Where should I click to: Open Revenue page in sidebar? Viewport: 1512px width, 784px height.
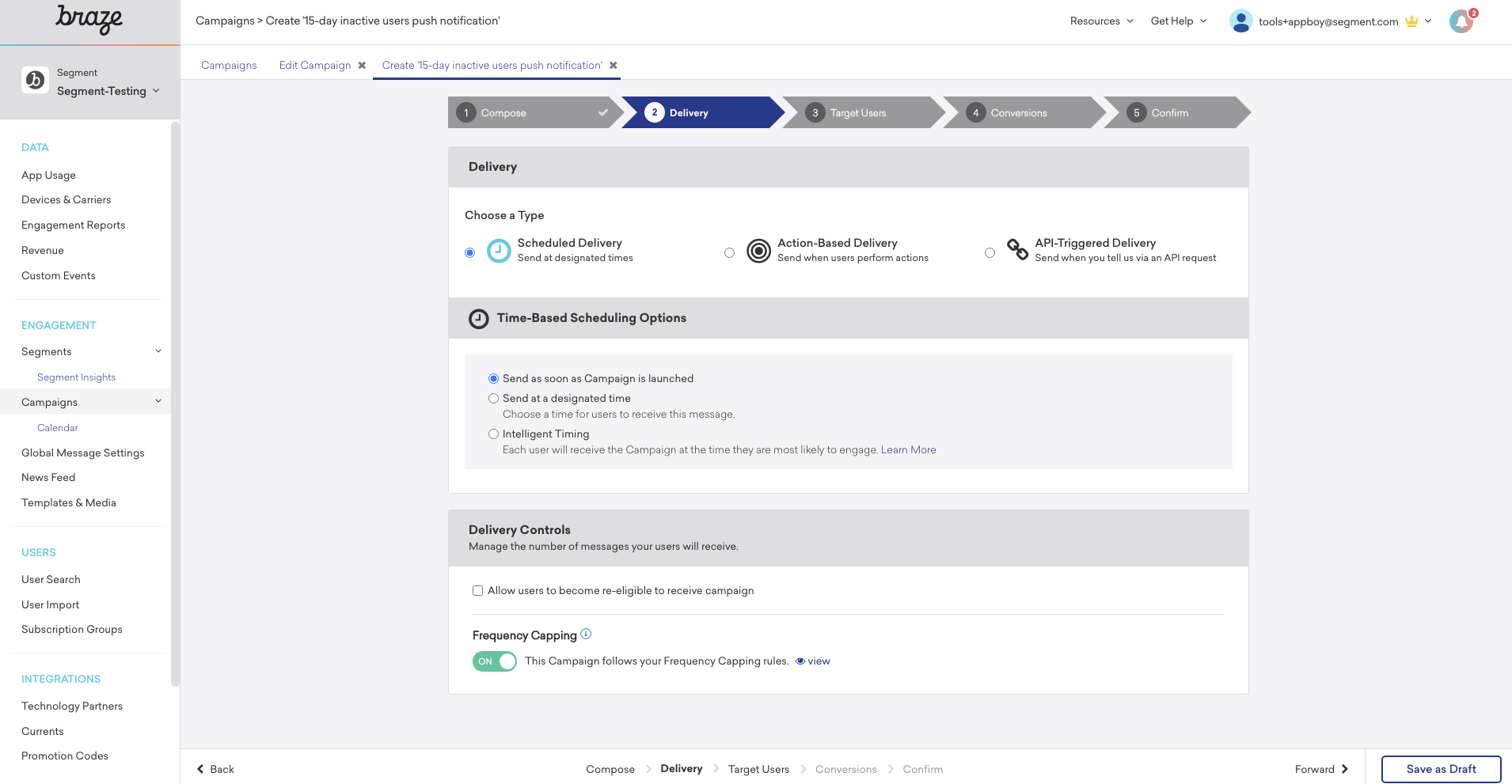(43, 251)
